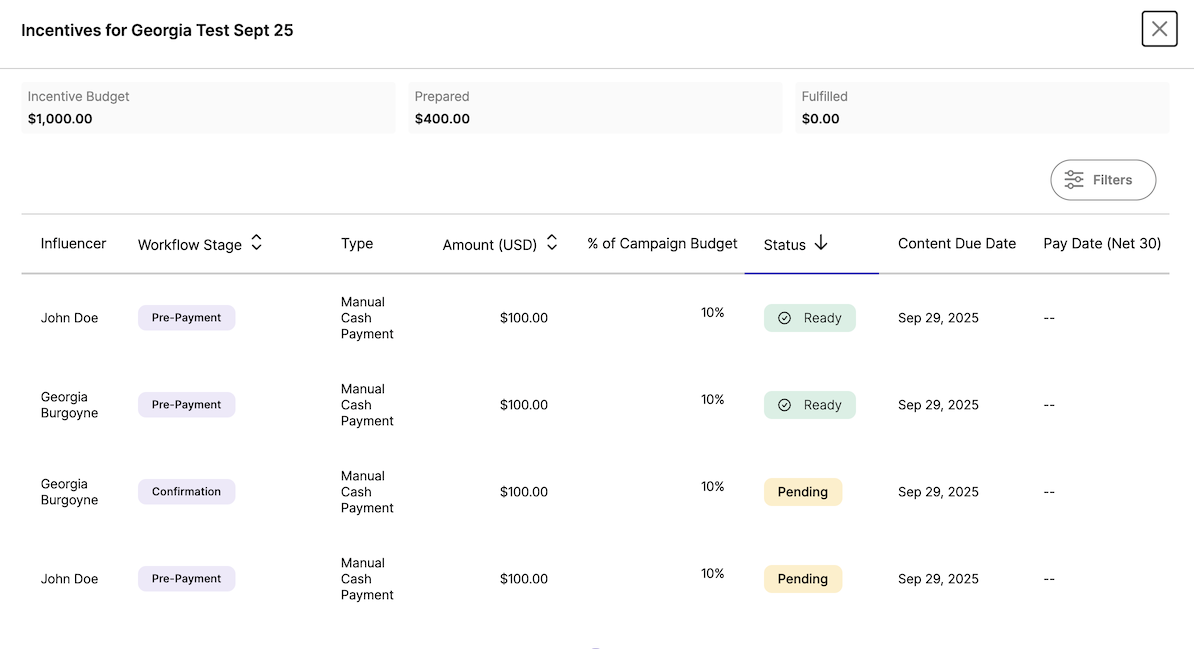This screenshot has width=1194, height=649.
Task: Sort by Workflow Stage arrows icon
Action: pos(256,243)
